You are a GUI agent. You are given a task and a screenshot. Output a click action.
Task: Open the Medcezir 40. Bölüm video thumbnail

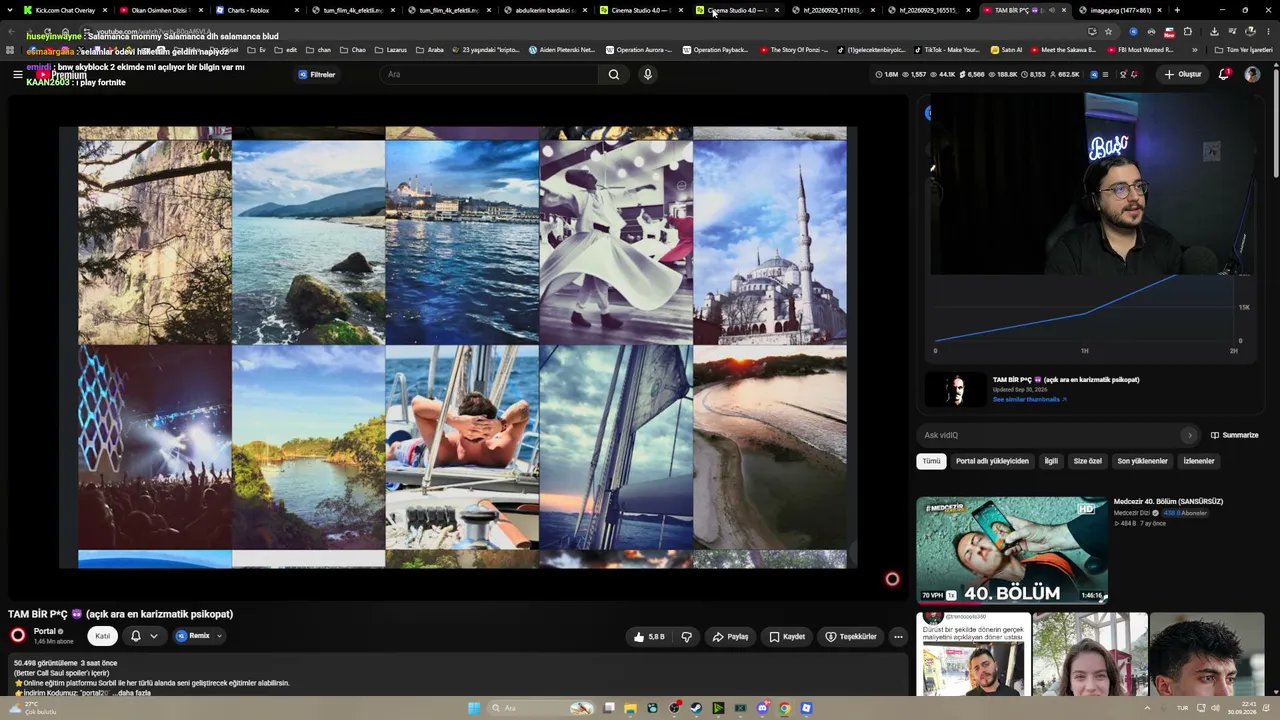tap(1012, 550)
